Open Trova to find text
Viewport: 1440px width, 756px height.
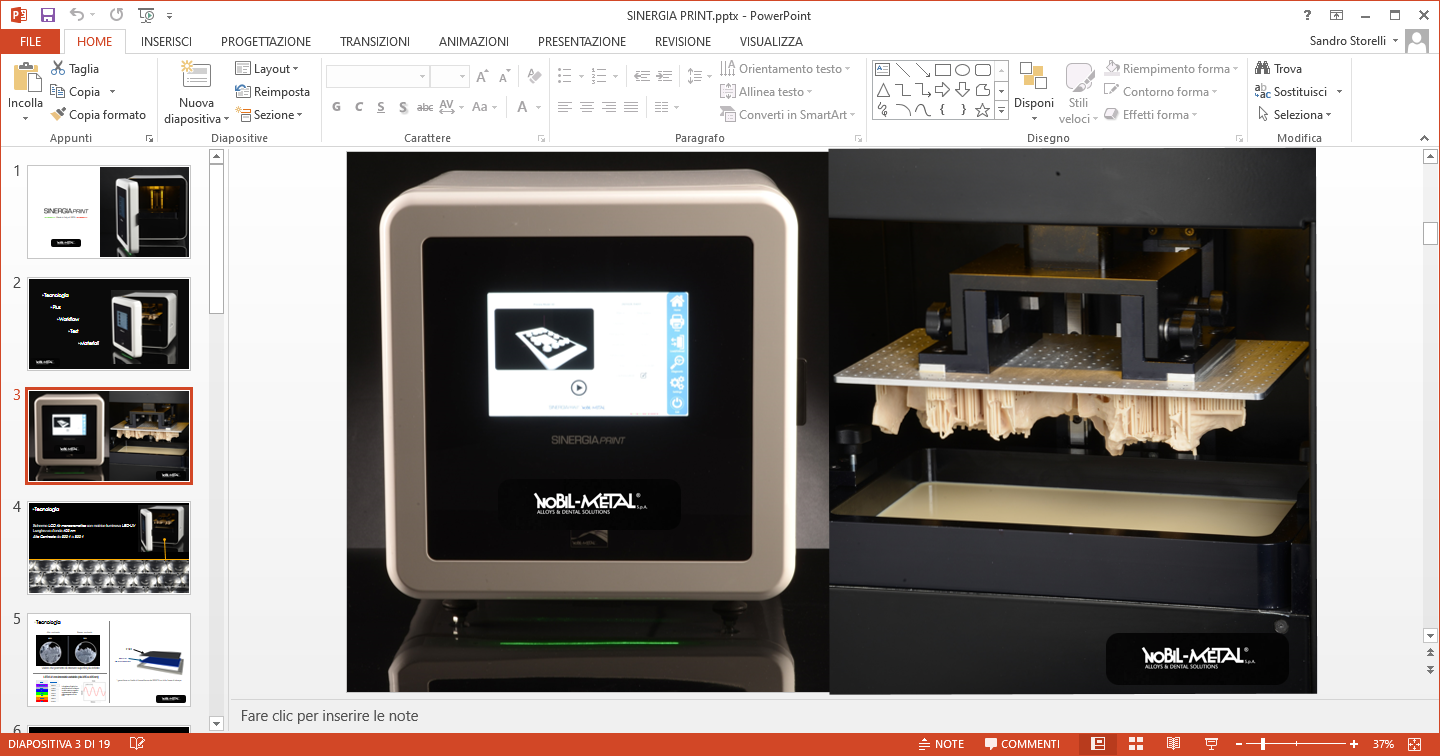click(1279, 69)
